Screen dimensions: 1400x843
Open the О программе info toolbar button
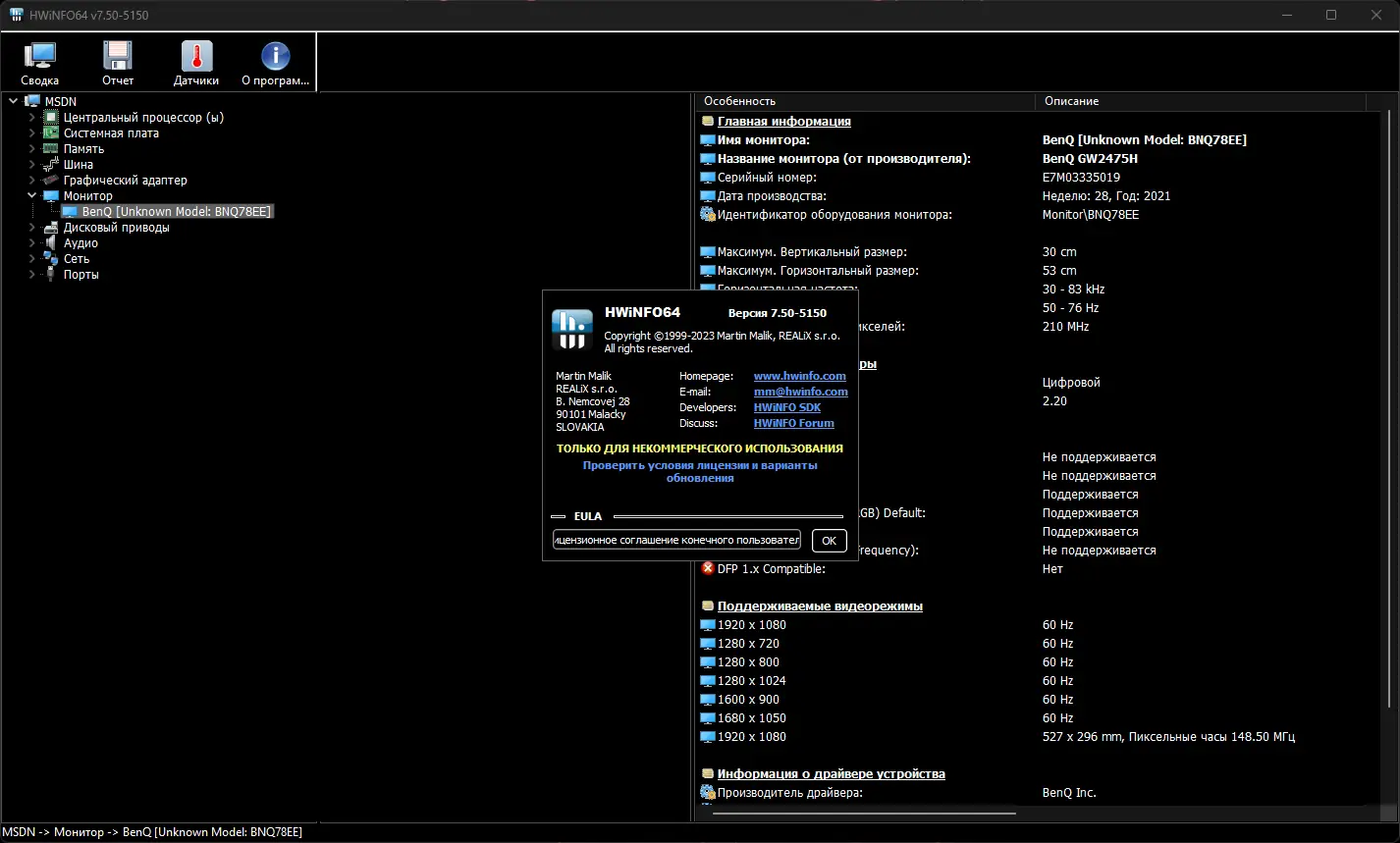click(x=275, y=66)
